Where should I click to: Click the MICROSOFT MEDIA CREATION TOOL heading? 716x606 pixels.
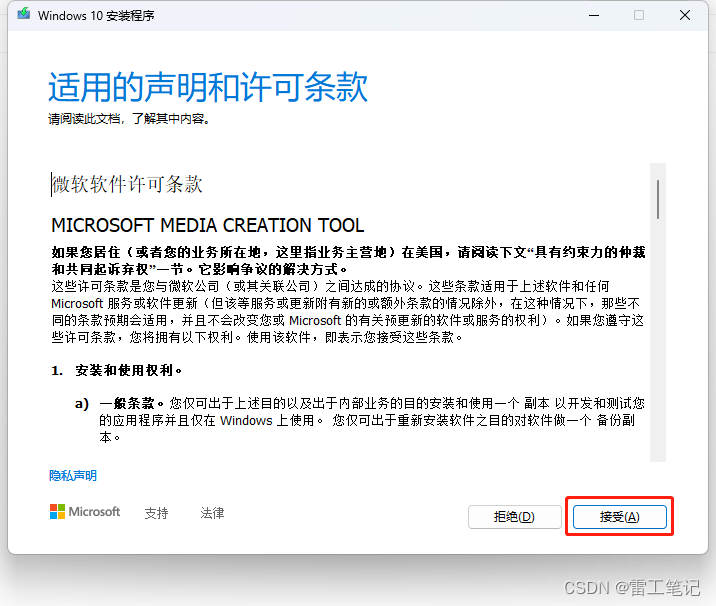tap(208, 226)
